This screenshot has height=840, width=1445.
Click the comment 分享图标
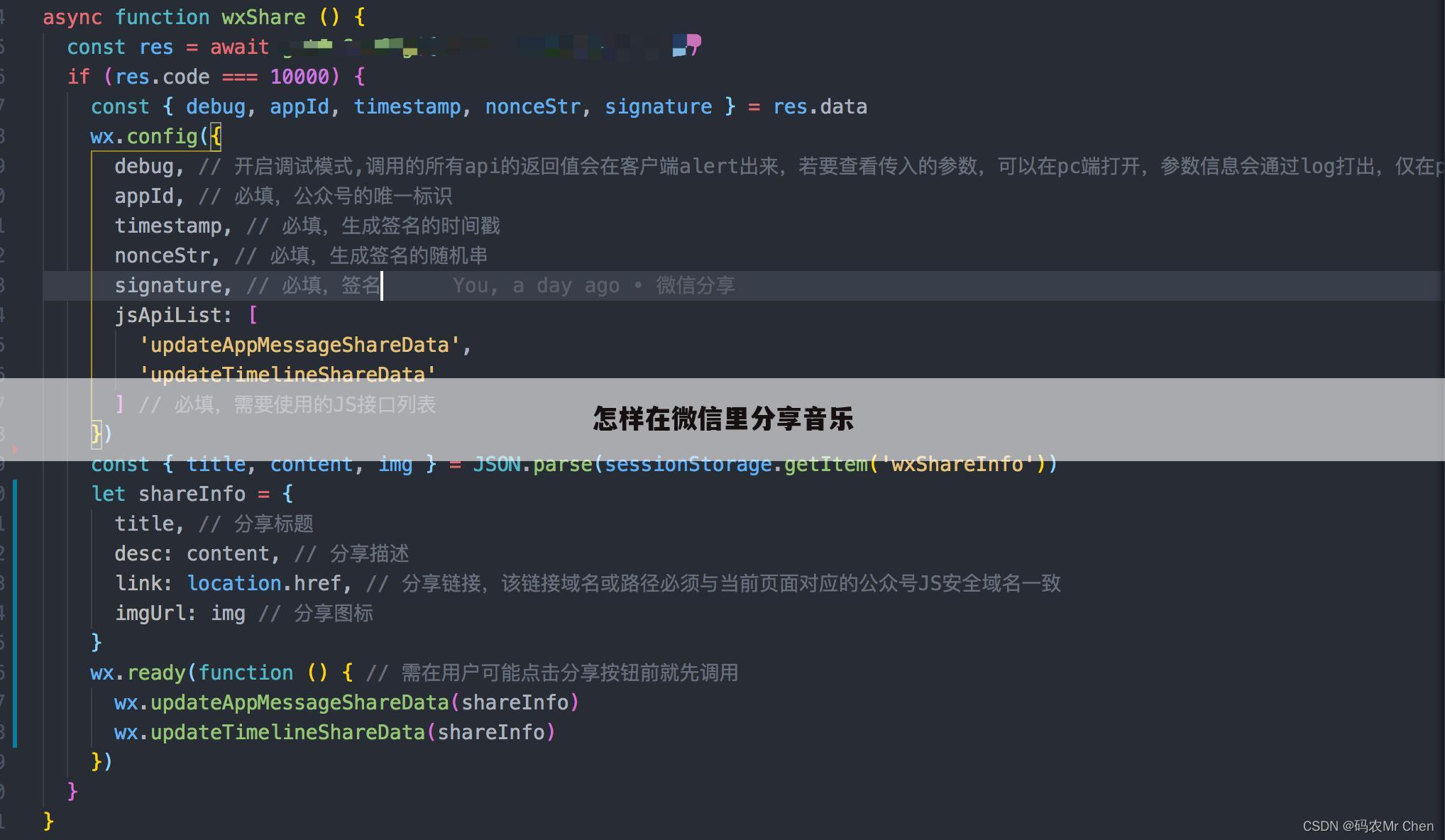(x=316, y=613)
